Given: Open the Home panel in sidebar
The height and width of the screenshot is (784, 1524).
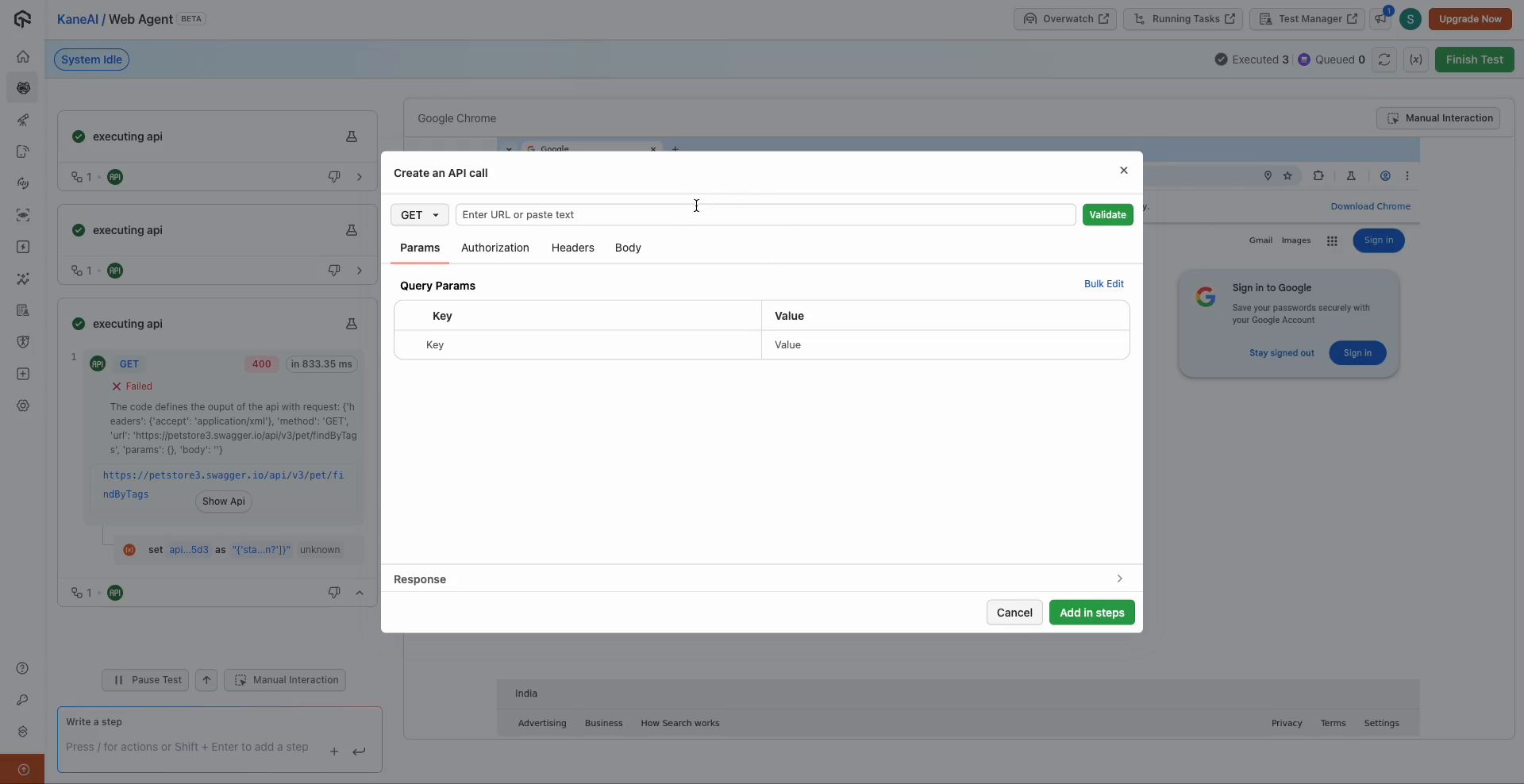Looking at the screenshot, I should 23,56.
